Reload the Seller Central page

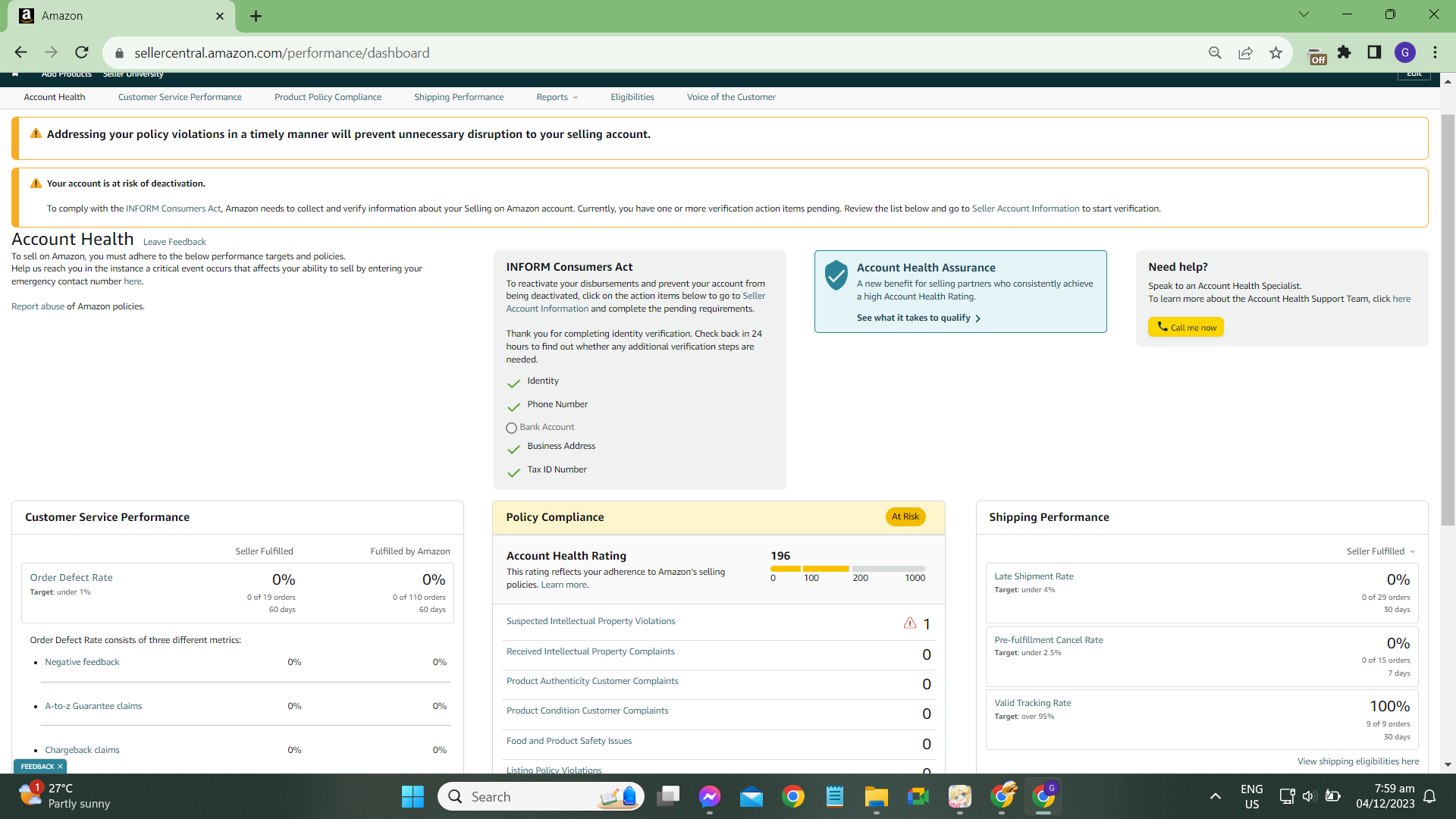(82, 52)
